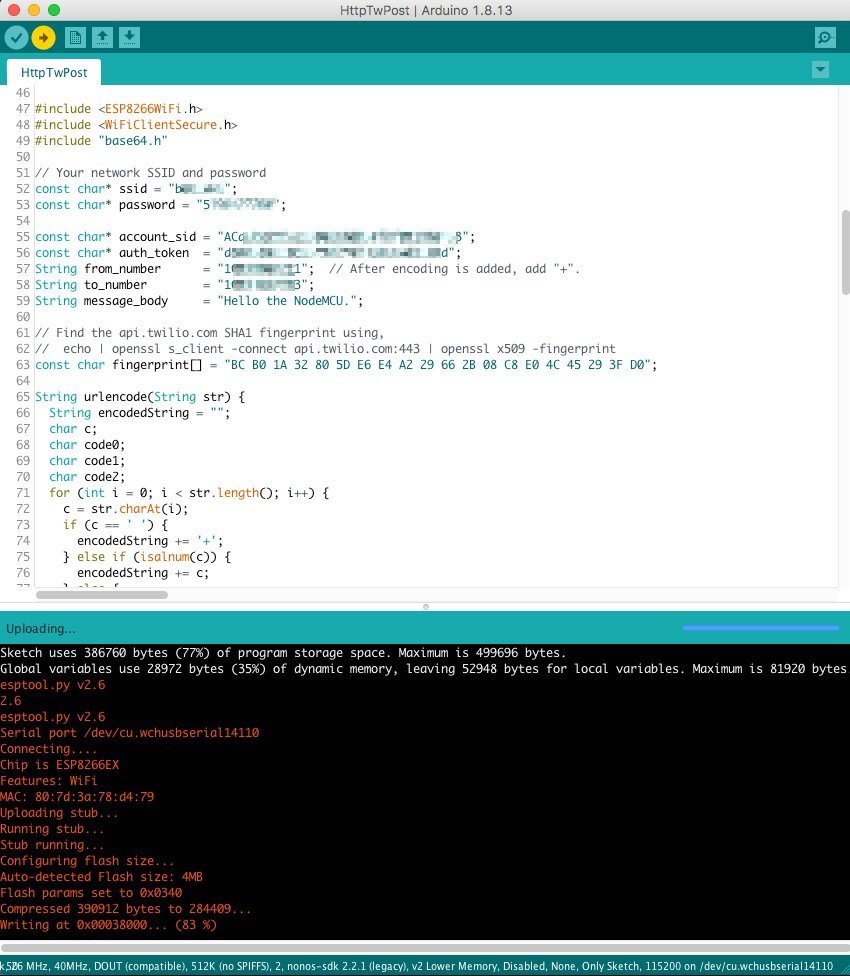
Task: Click the vertical editor scrollbar thumb
Action: [845, 252]
